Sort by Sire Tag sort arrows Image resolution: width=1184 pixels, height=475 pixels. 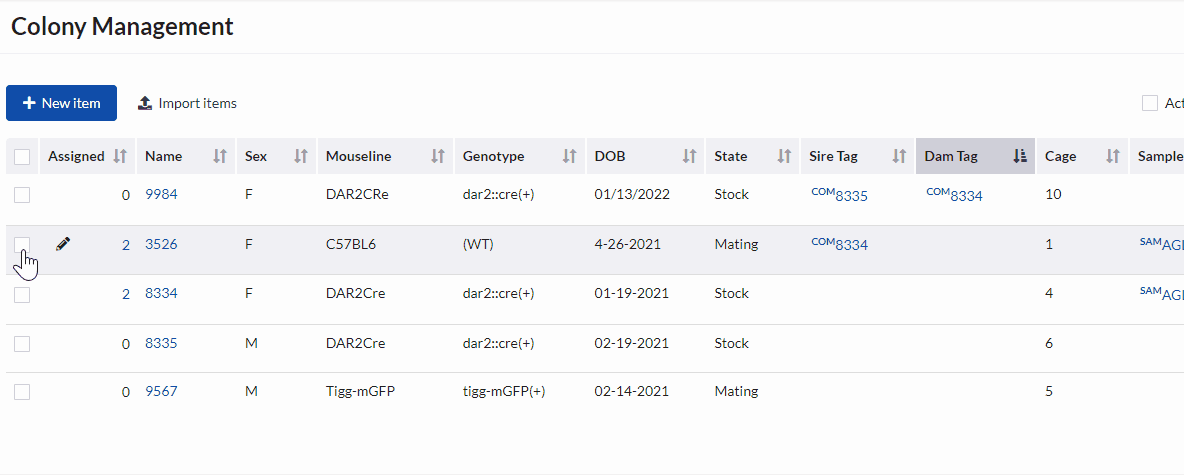click(x=900, y=156)
